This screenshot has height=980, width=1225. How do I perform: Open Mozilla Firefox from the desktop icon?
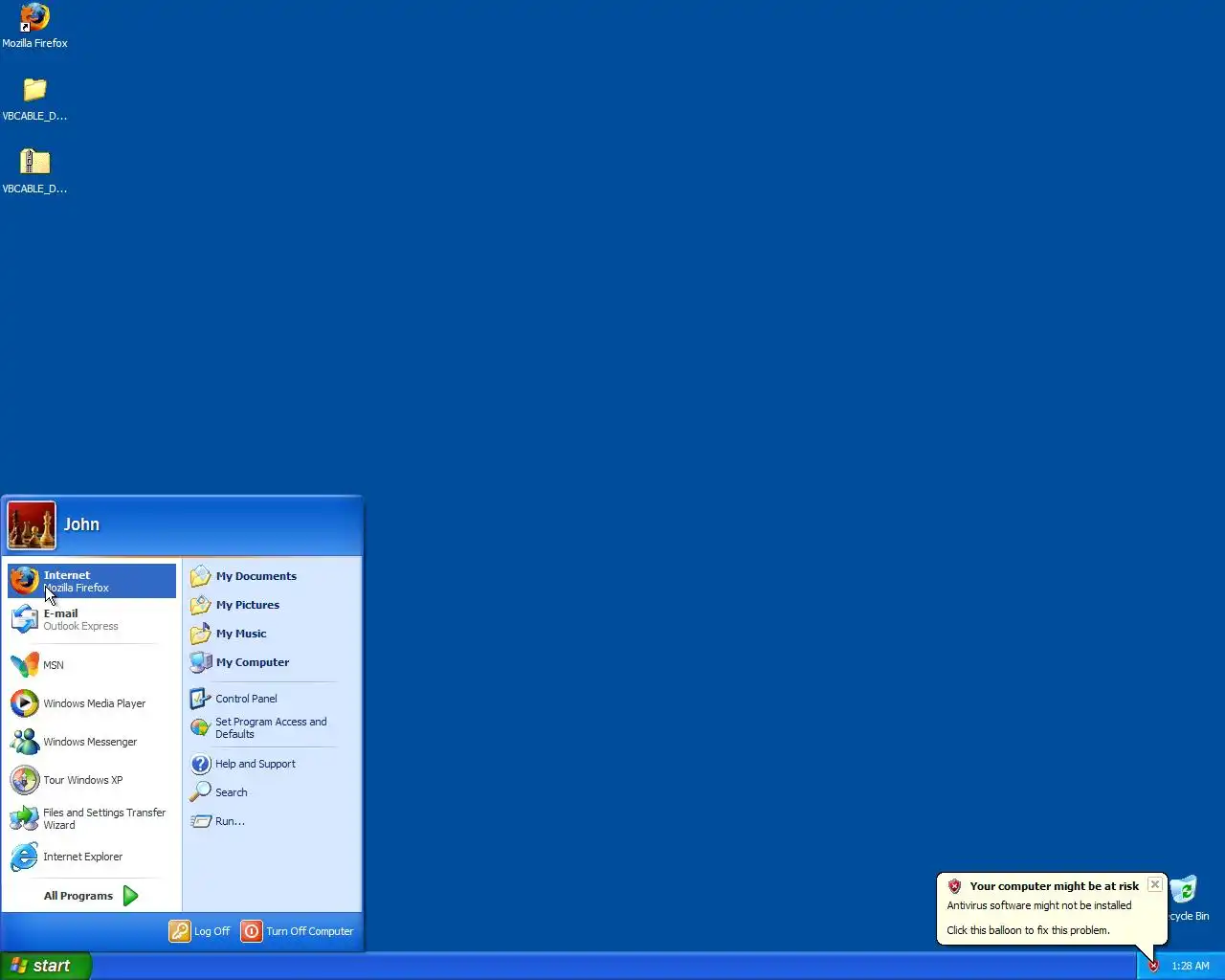tap(34, 26)
